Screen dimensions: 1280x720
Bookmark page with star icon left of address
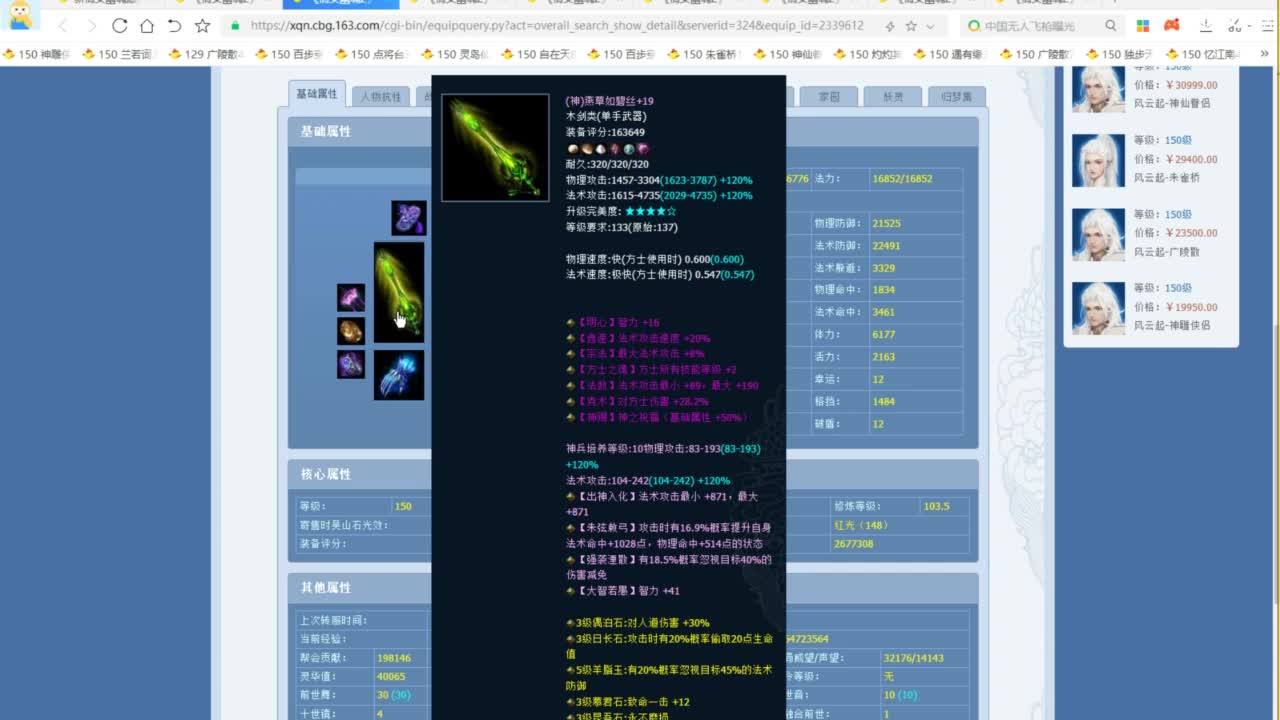[202, 26]
